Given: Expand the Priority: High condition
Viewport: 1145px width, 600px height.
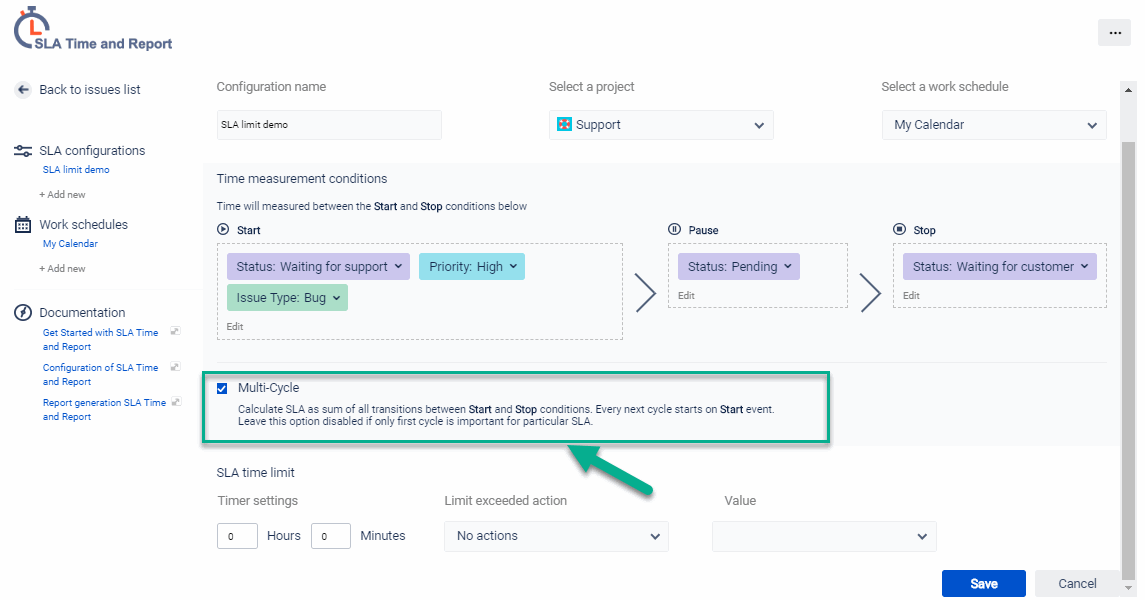Looking at the screenshot, I should pyautogui.click(x=472, y=266).
